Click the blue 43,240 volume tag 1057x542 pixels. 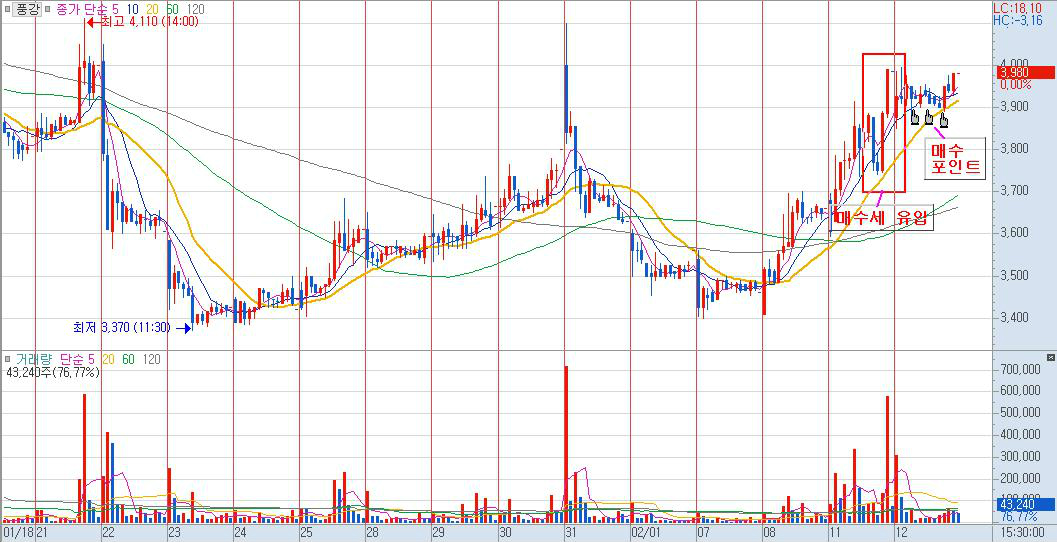coord(1027,503)
